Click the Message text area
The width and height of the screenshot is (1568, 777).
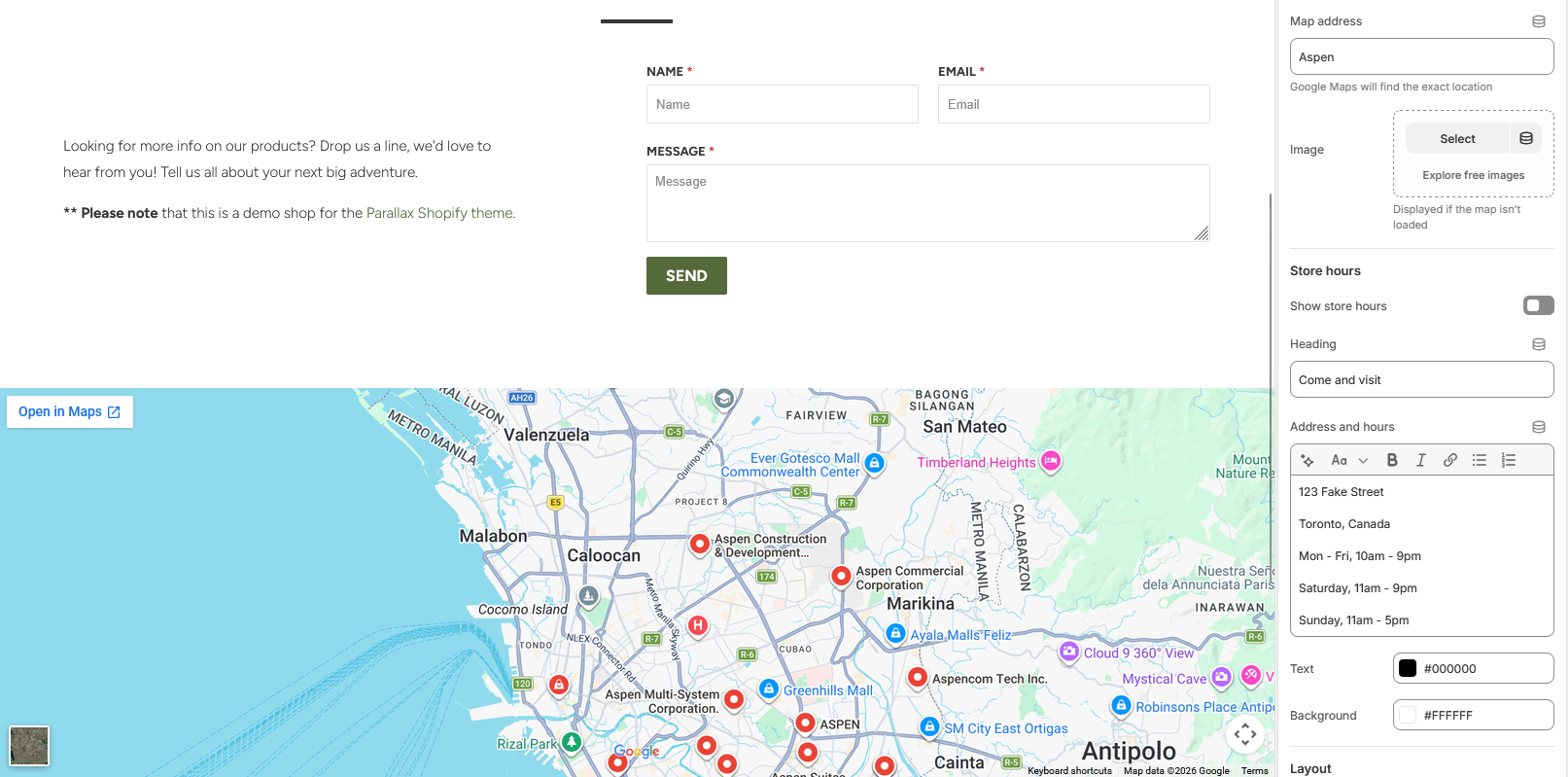click(928, 203)
